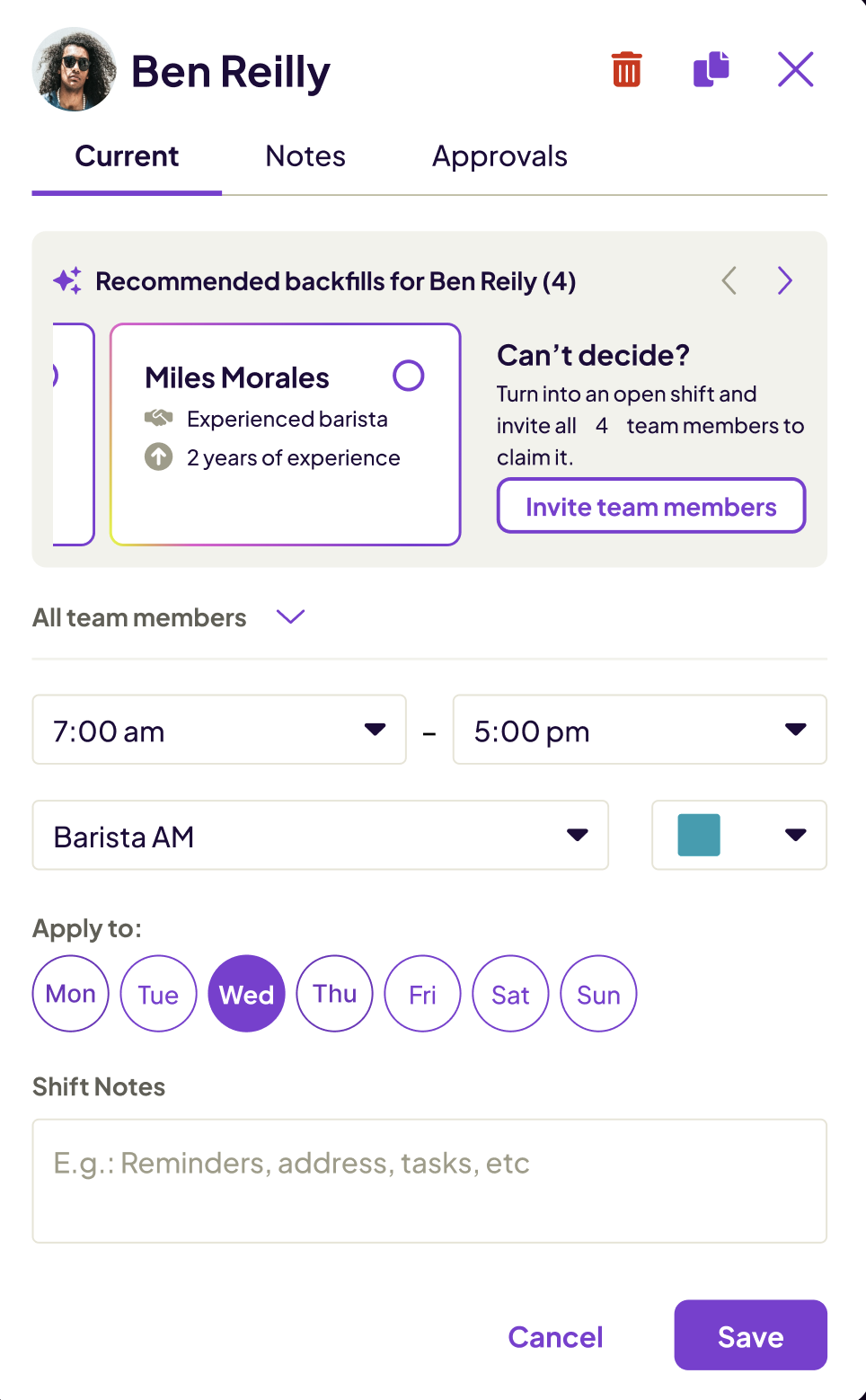Image resolution: width=866 pixels, height=1400 pixels.
Task: Open the Barista AM position dropdown
Action: point(320,836)
